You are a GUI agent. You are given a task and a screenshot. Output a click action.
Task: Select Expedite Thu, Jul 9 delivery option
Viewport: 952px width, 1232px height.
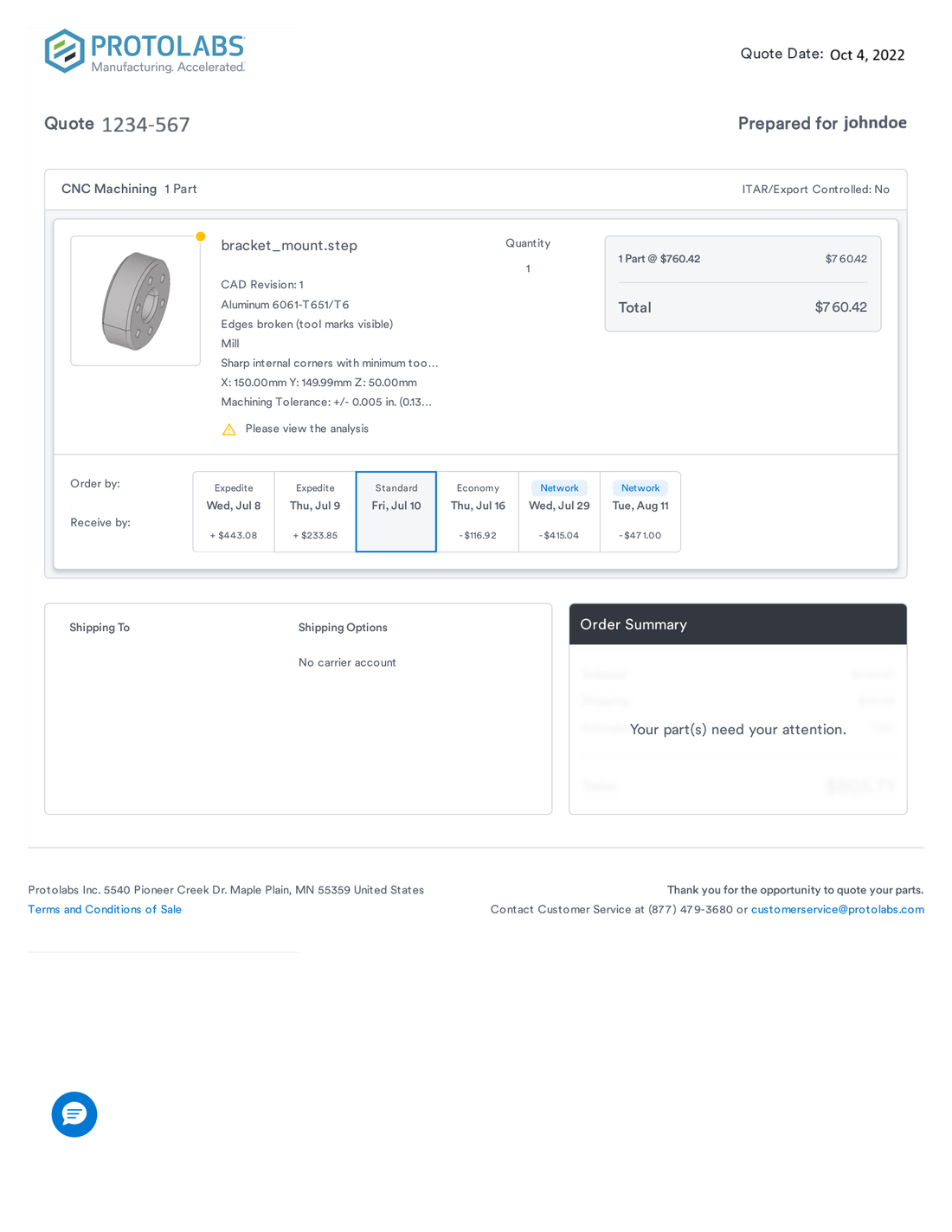pyautogui.click(x=315, y=512)
